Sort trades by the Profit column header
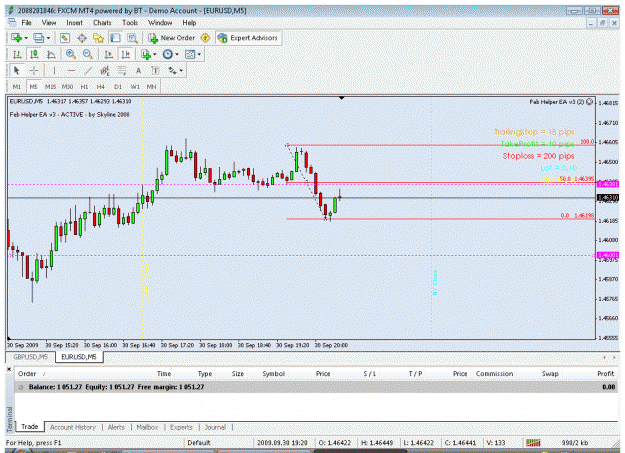625x453 pixels. (x=605, y=374)
